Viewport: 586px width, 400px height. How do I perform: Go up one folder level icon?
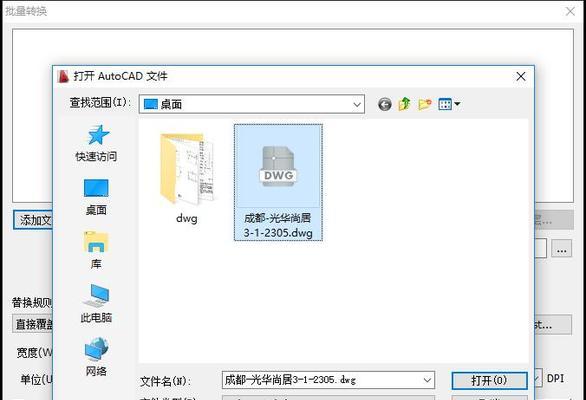[404, 104]
